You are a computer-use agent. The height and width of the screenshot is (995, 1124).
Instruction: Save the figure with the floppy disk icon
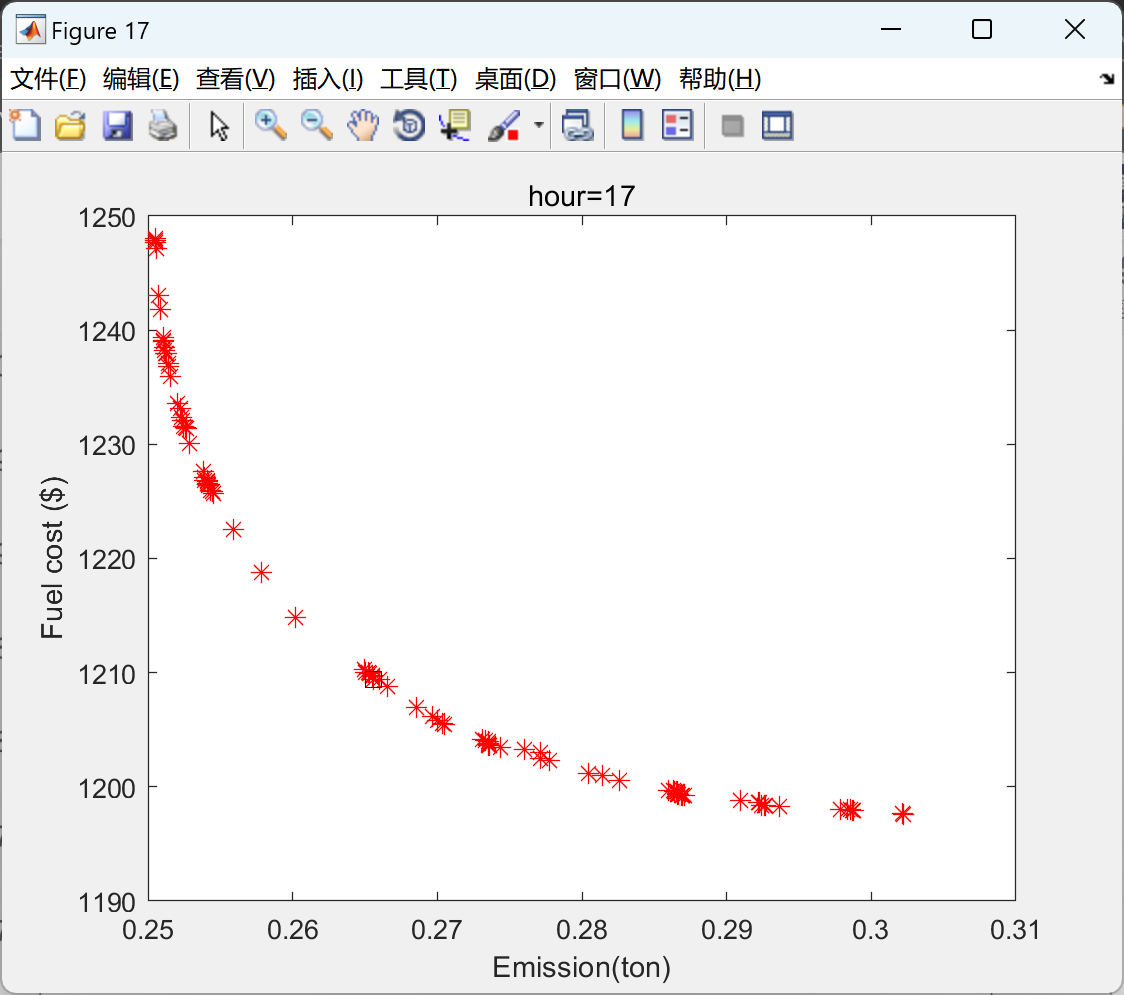click(117, 125)
